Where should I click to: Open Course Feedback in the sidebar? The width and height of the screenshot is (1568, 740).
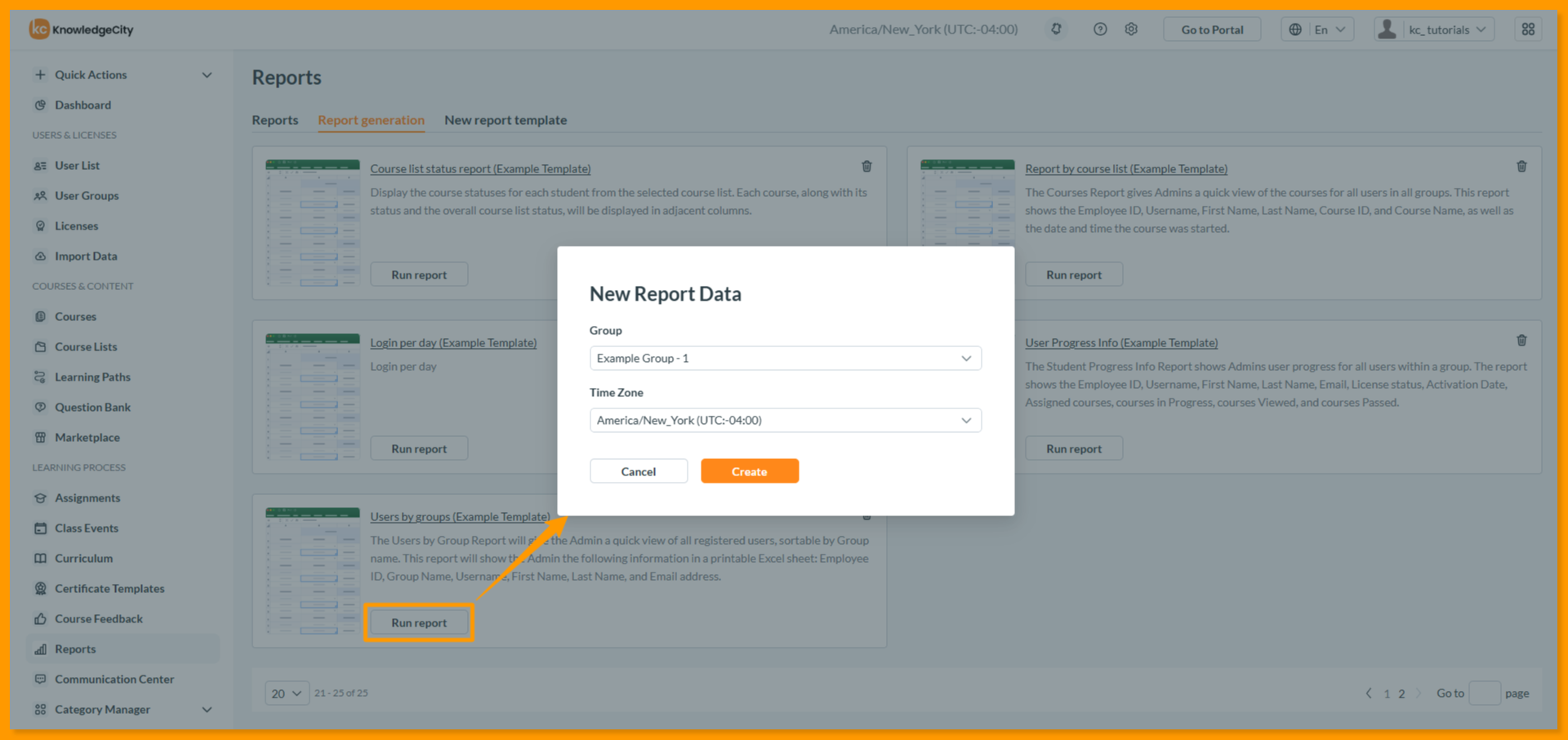(98, 618)
